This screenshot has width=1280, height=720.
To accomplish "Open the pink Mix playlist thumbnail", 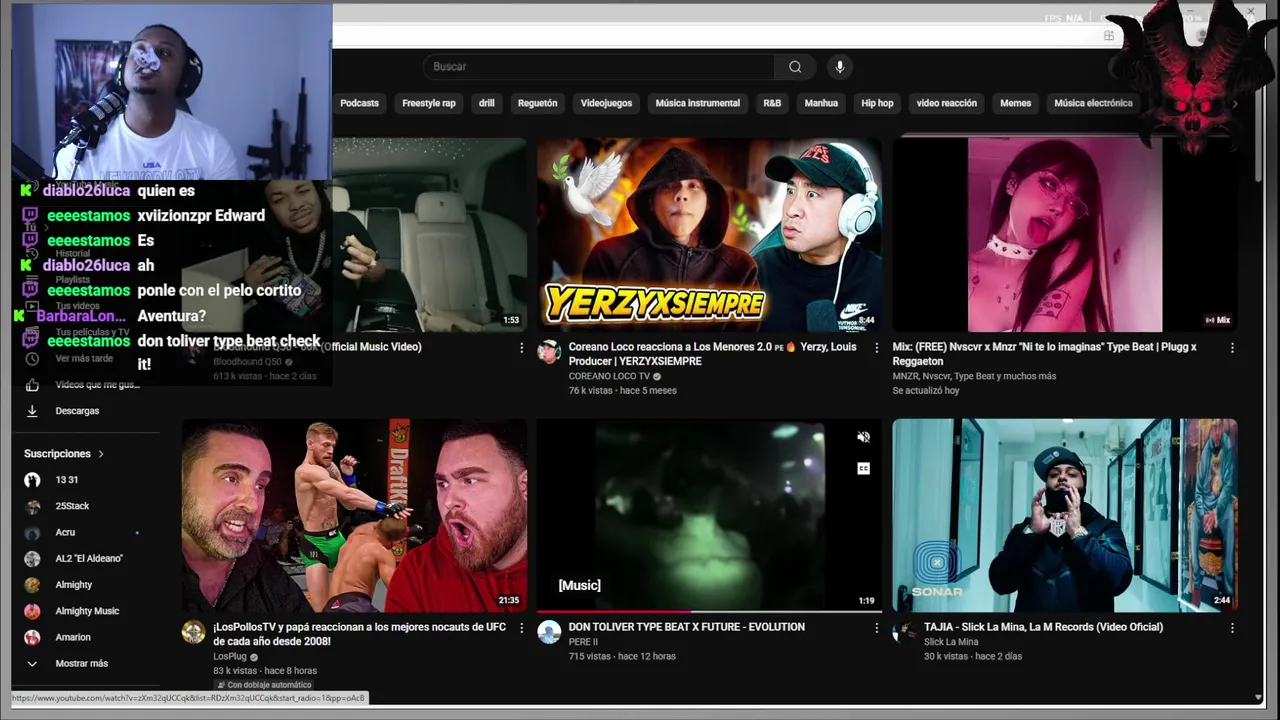I will pos(1065,235).
